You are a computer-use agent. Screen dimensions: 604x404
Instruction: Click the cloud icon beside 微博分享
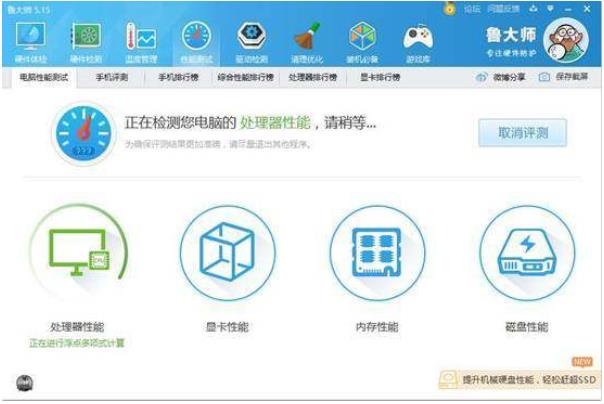pos(481,77)
